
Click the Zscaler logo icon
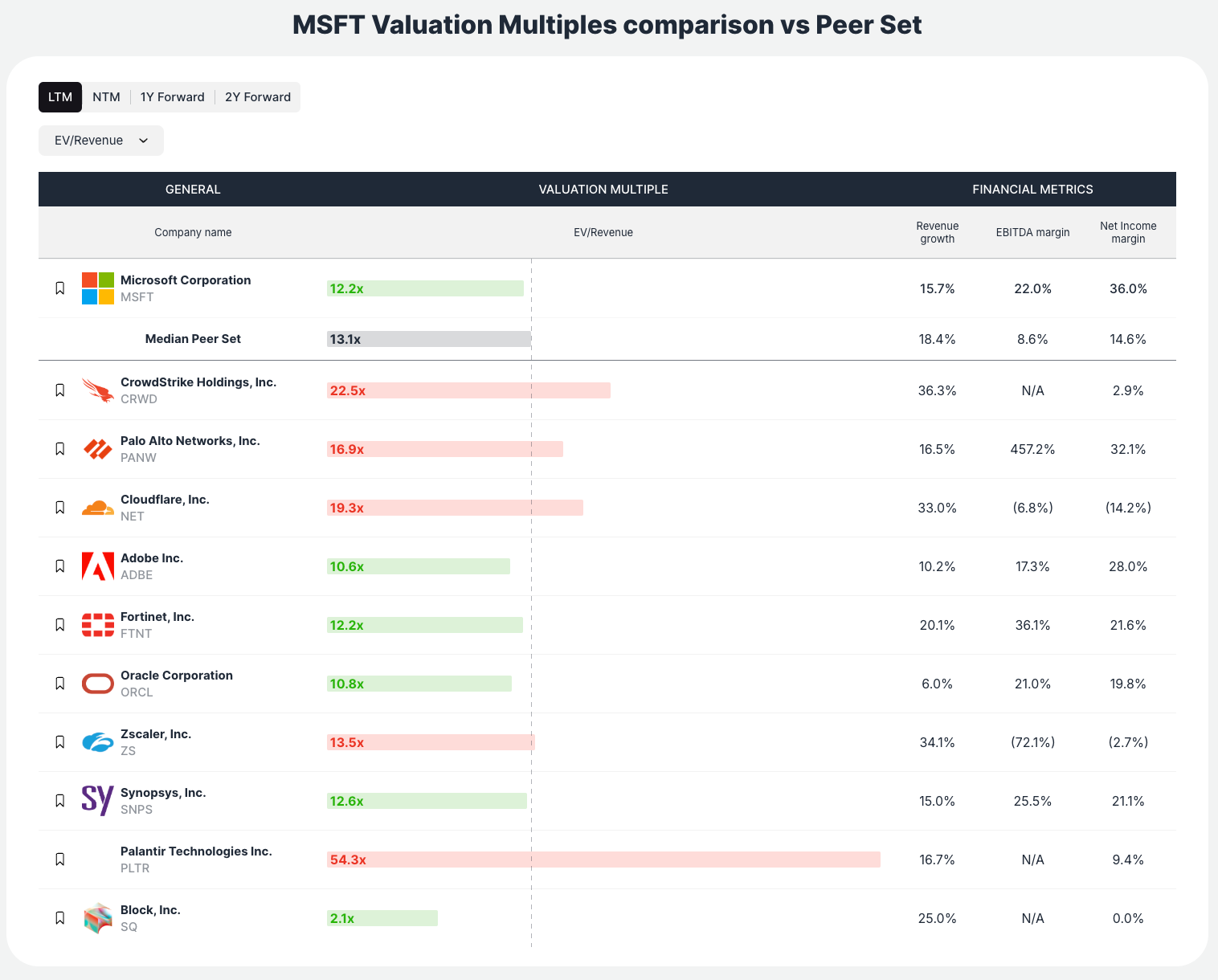97,742
